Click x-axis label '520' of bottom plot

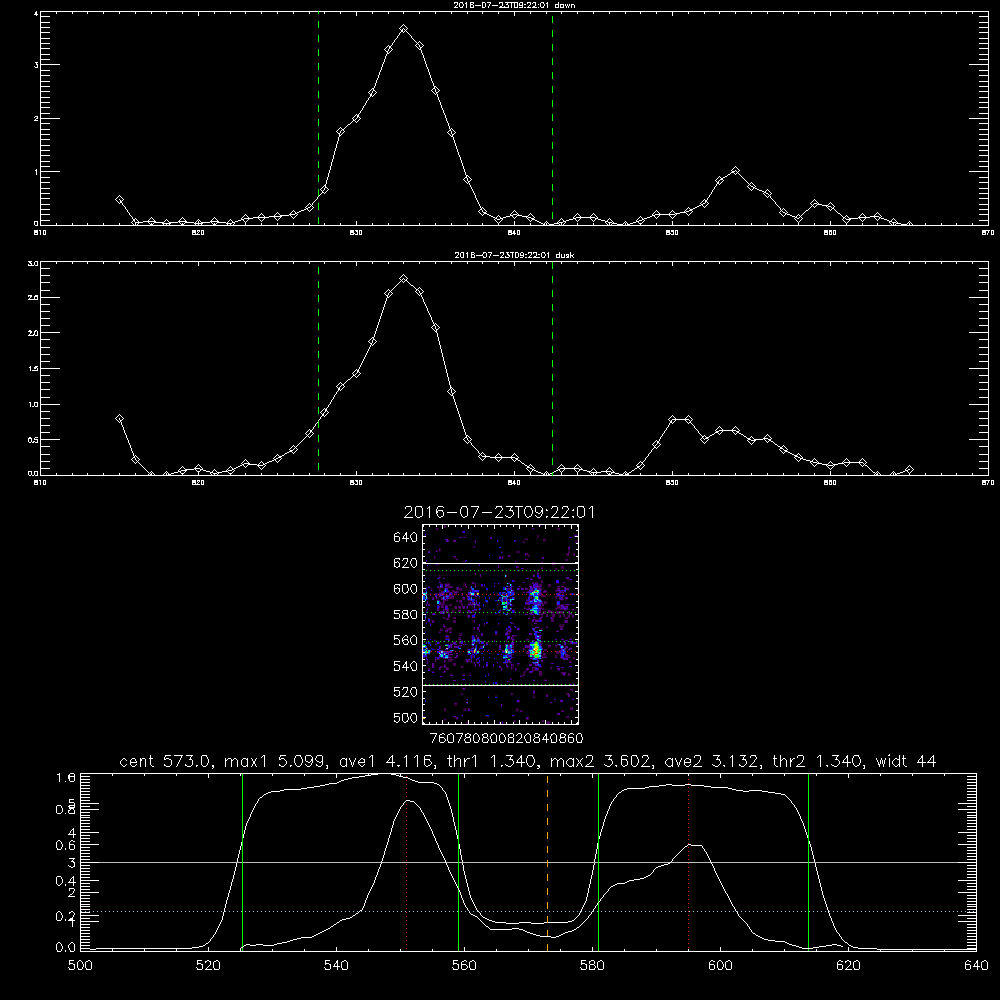(208, 966)
